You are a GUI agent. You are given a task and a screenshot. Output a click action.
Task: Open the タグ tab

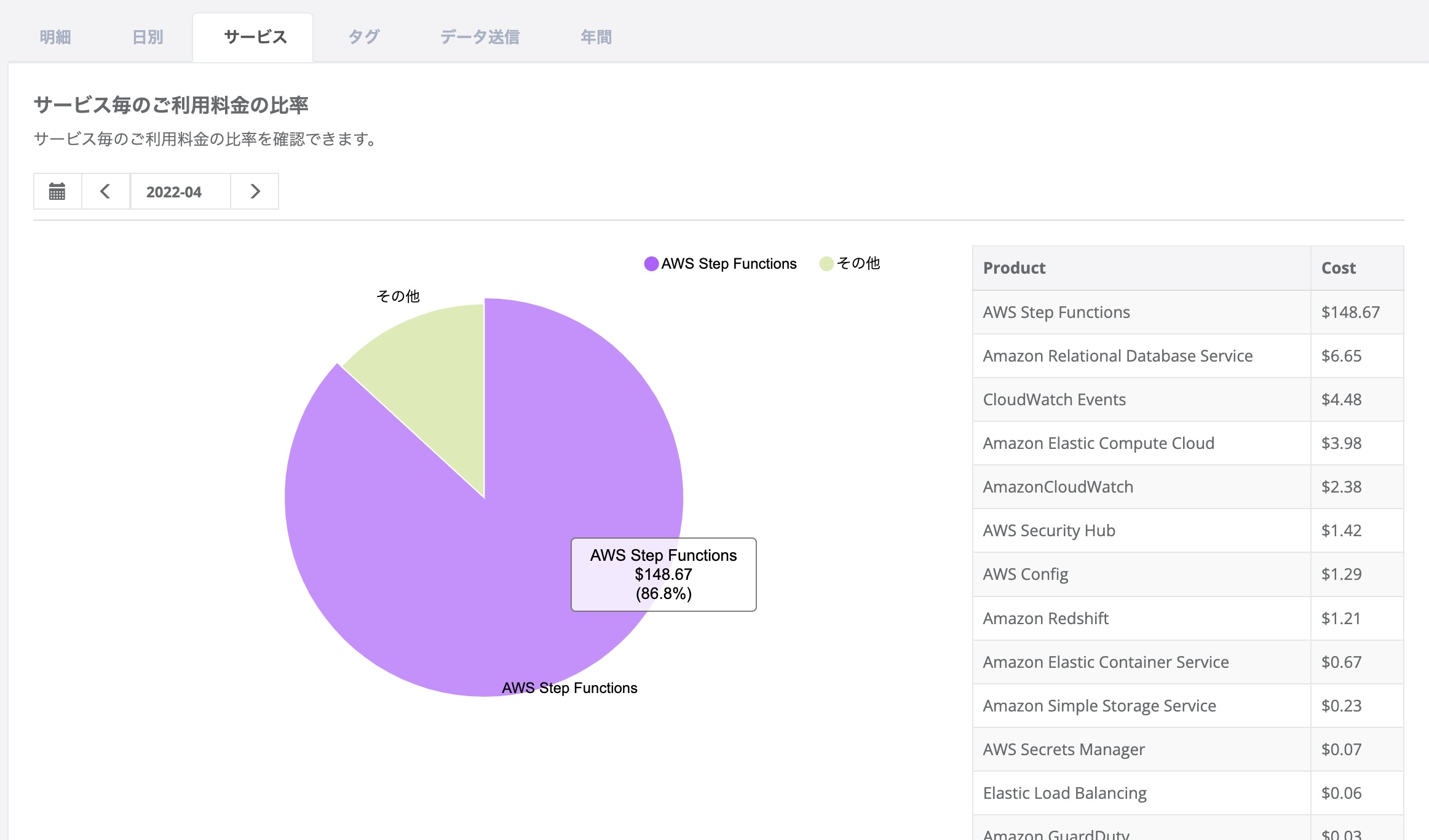363,37
